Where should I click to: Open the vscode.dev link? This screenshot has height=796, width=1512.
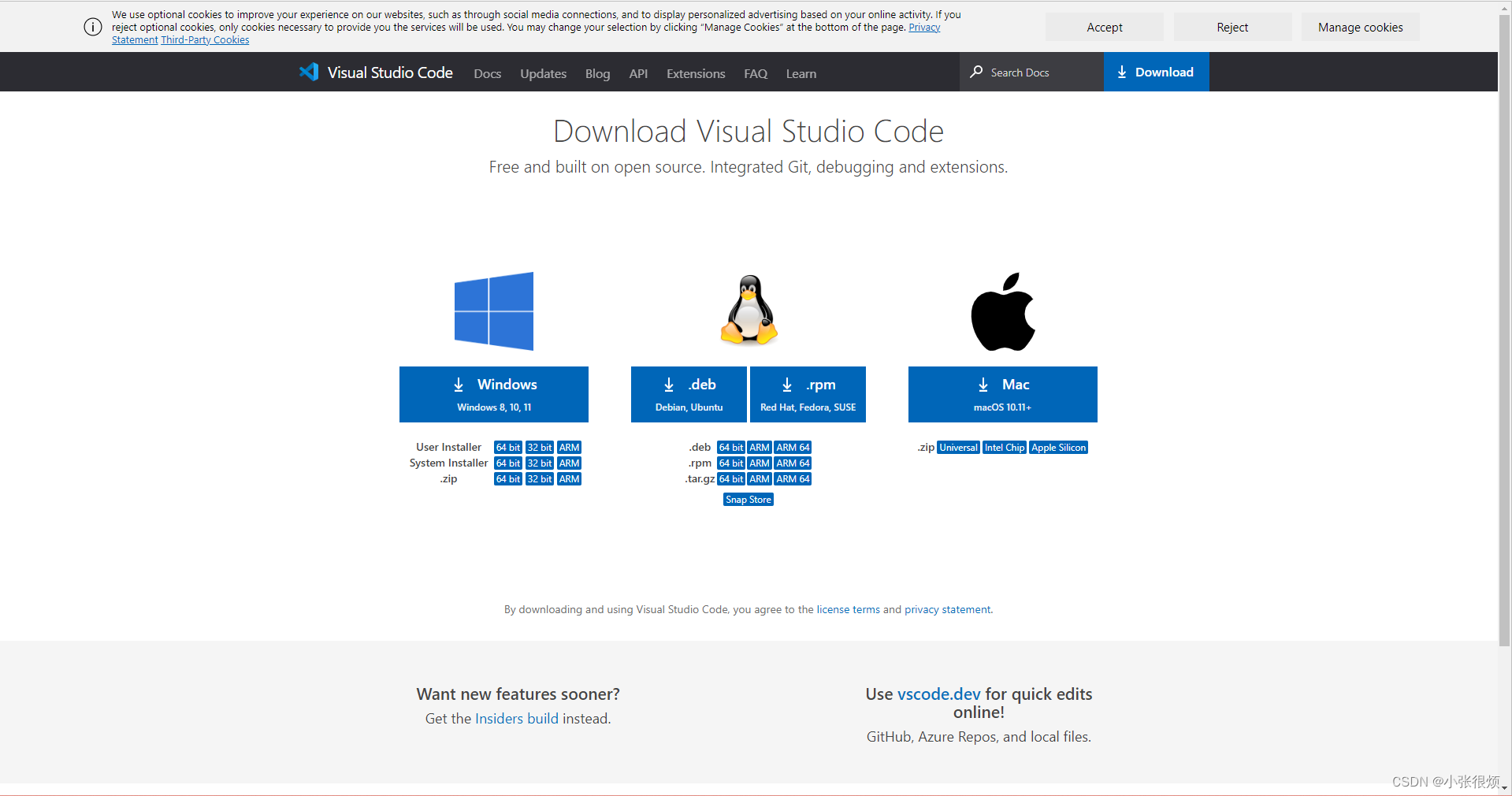(939, 694)
